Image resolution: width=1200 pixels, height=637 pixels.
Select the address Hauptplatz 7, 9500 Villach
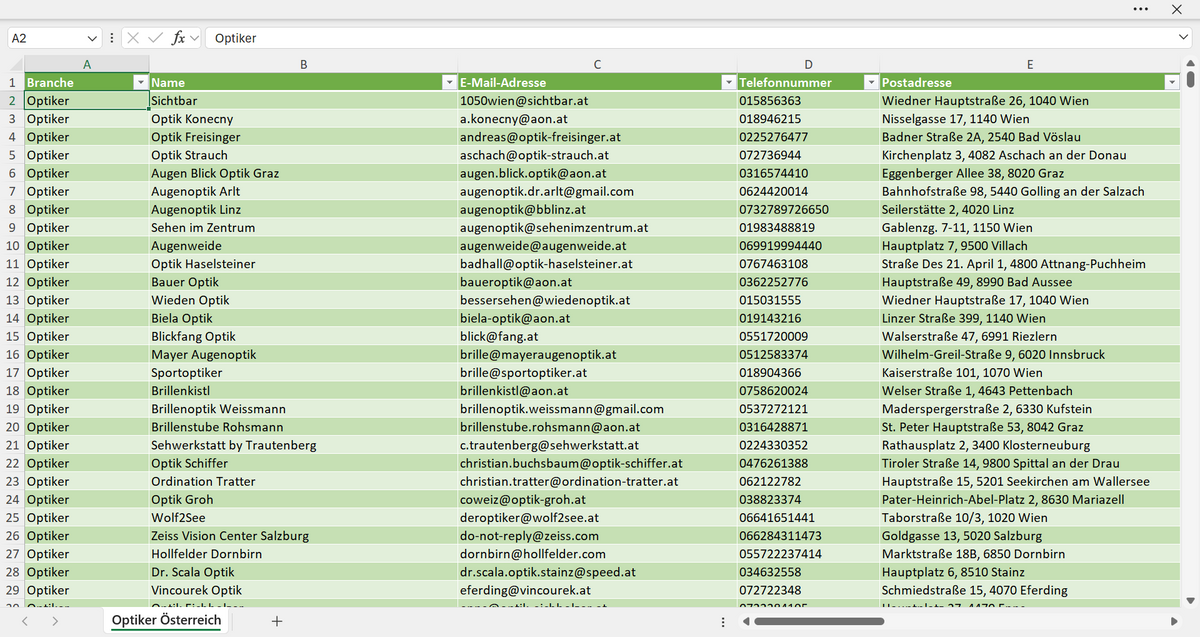(x=1030, y=246)
